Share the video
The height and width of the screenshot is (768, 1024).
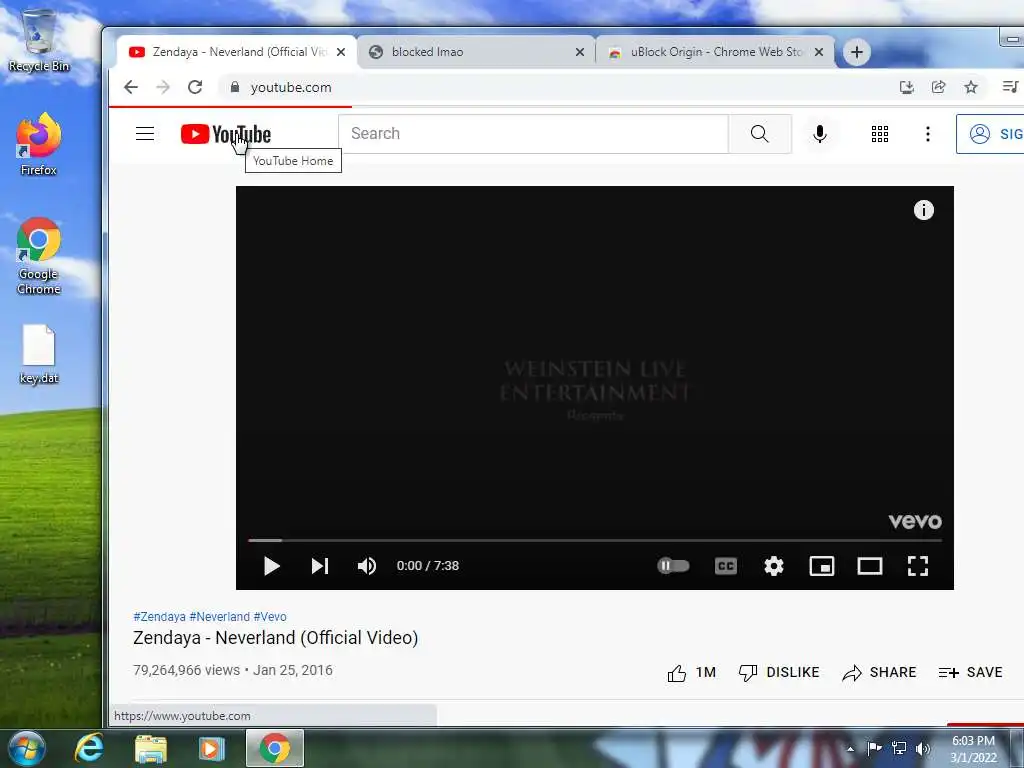[x=879, y=673]
